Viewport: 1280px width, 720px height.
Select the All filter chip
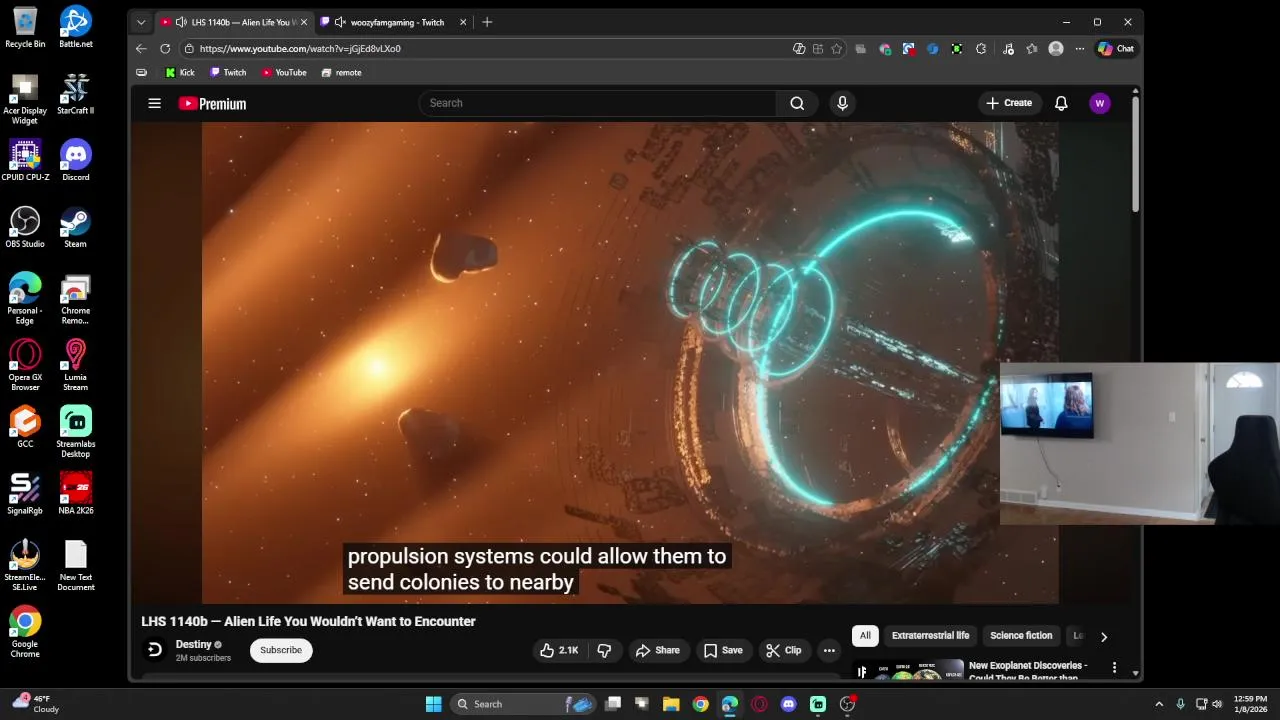[x=865, y=636]
